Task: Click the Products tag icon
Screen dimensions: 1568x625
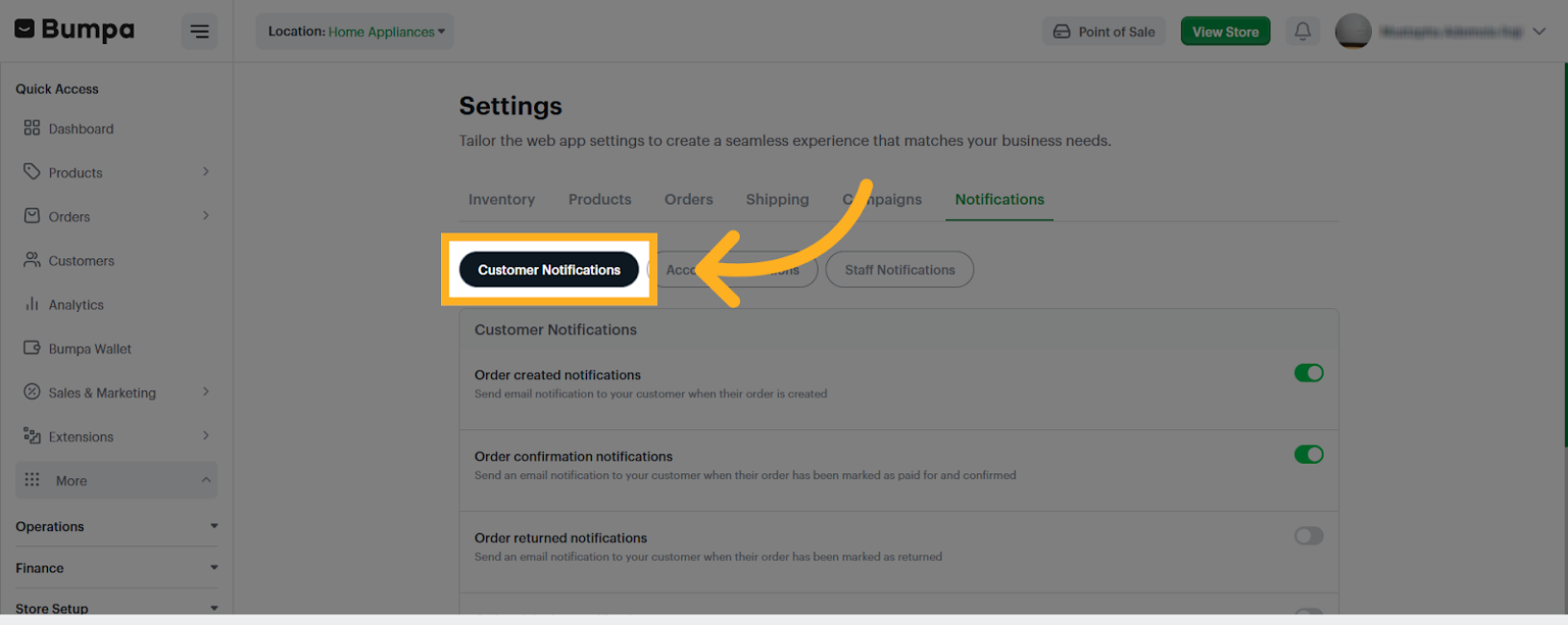Action: pyautogui.click(x=32, y=172)
